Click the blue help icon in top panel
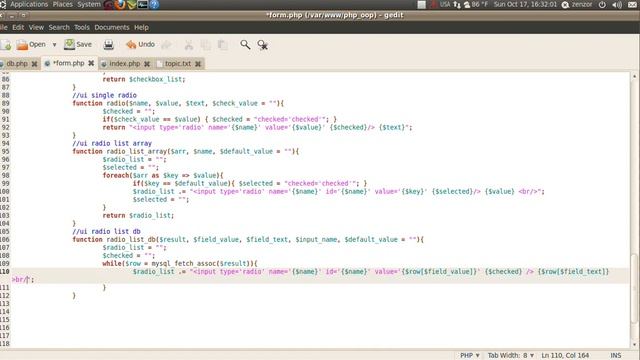 (x=154, y=5)
